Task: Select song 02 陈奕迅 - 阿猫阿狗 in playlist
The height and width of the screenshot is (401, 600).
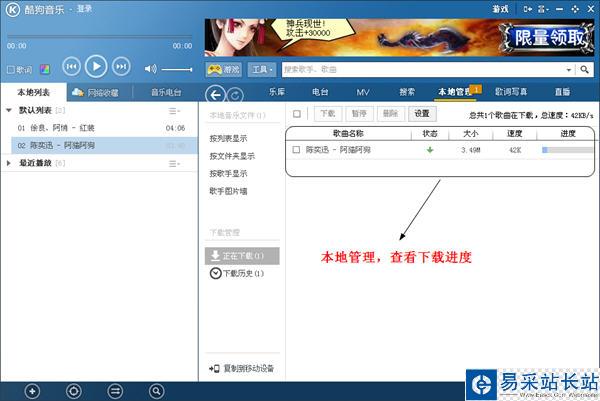Action: click(102, 145)
